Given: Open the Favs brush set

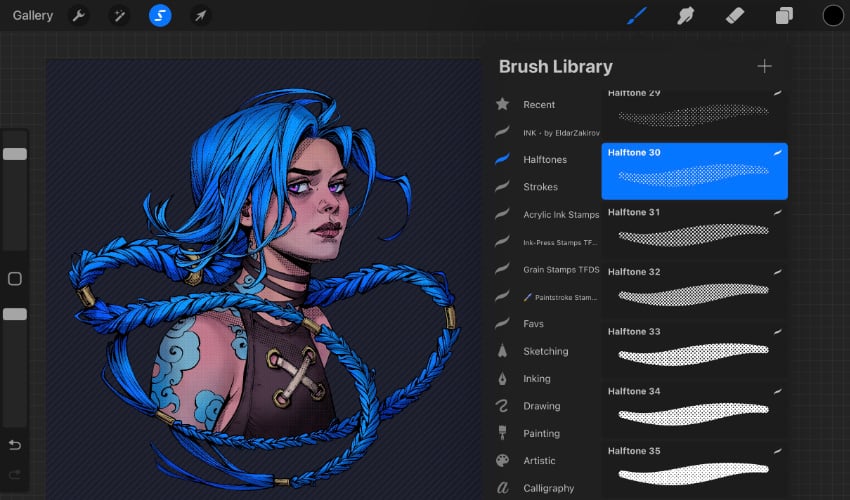Looking at the screenshot, I should pyautogui.click(x=547, y=324).
